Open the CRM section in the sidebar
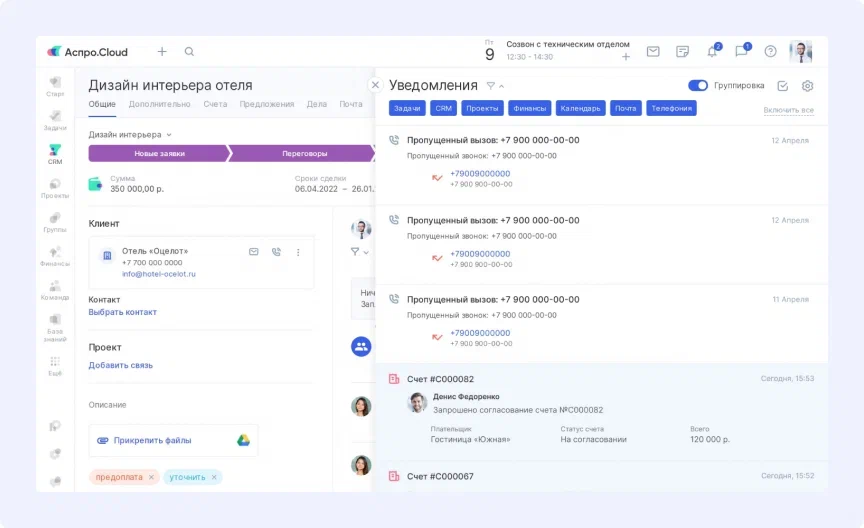The width and height of the screenshot is (864, 528). coord(55,154)
